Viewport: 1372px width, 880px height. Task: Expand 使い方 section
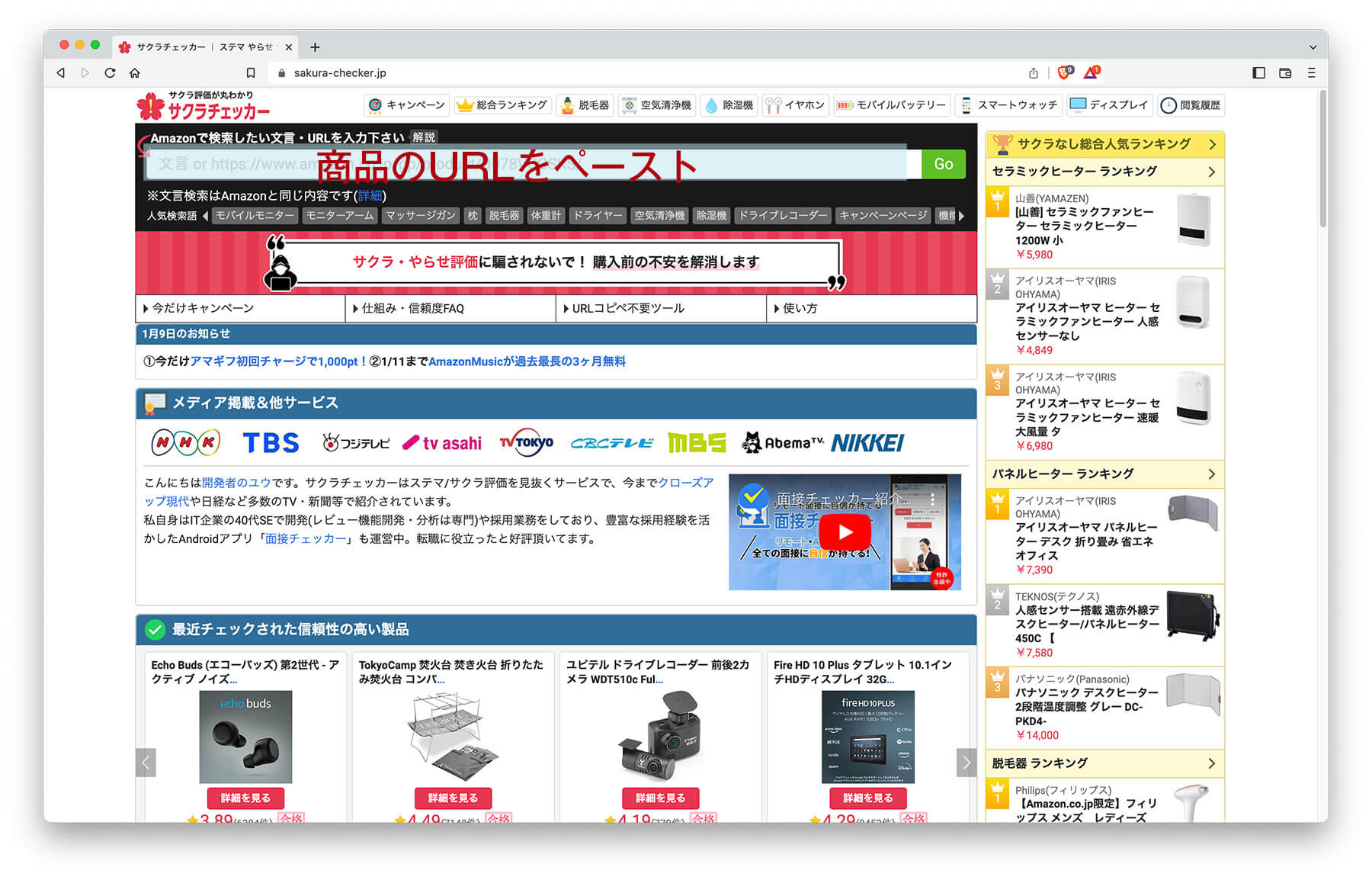click(x=871, y=308)
